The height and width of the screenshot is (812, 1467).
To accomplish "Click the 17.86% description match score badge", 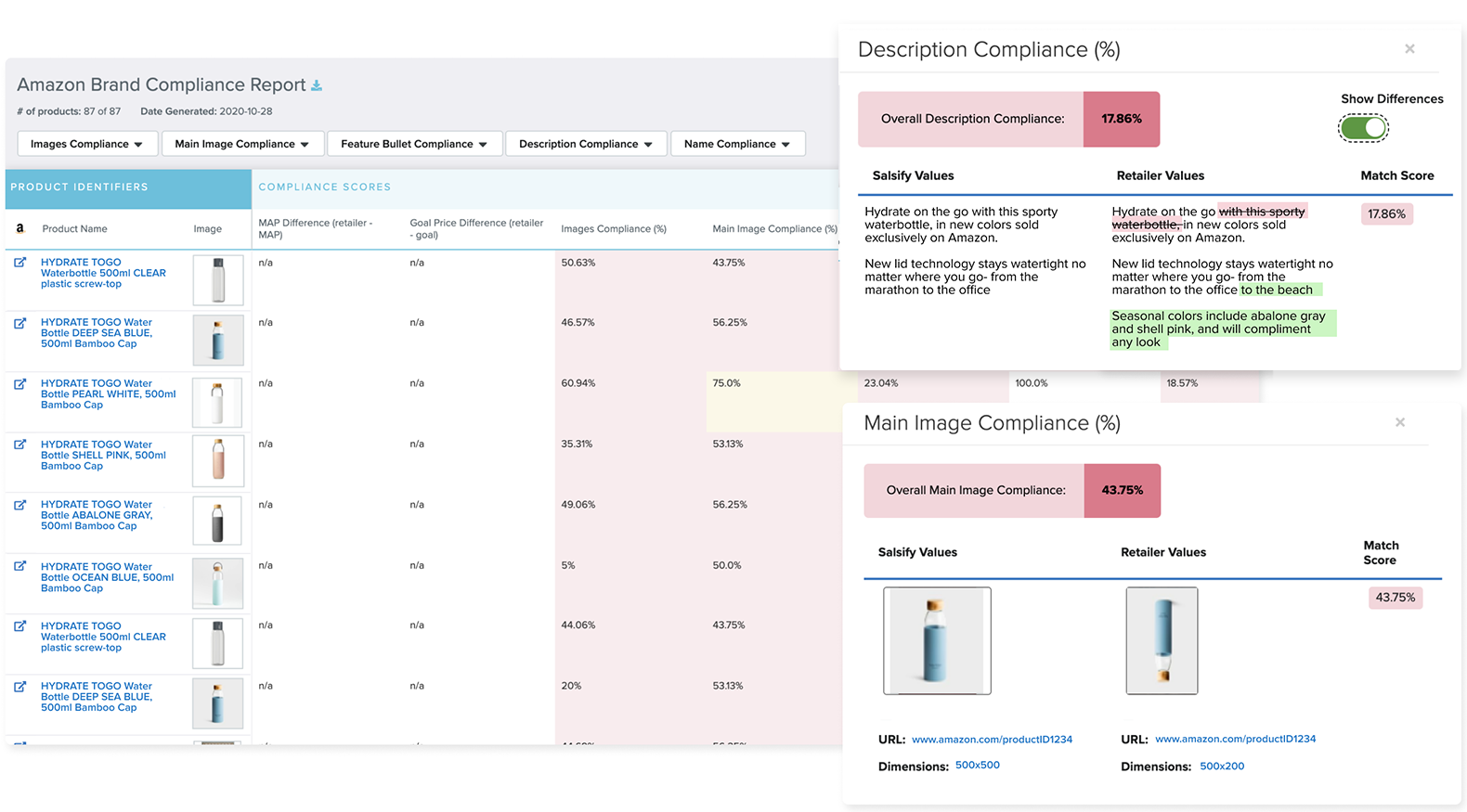I will click(x=1387, y=214).
